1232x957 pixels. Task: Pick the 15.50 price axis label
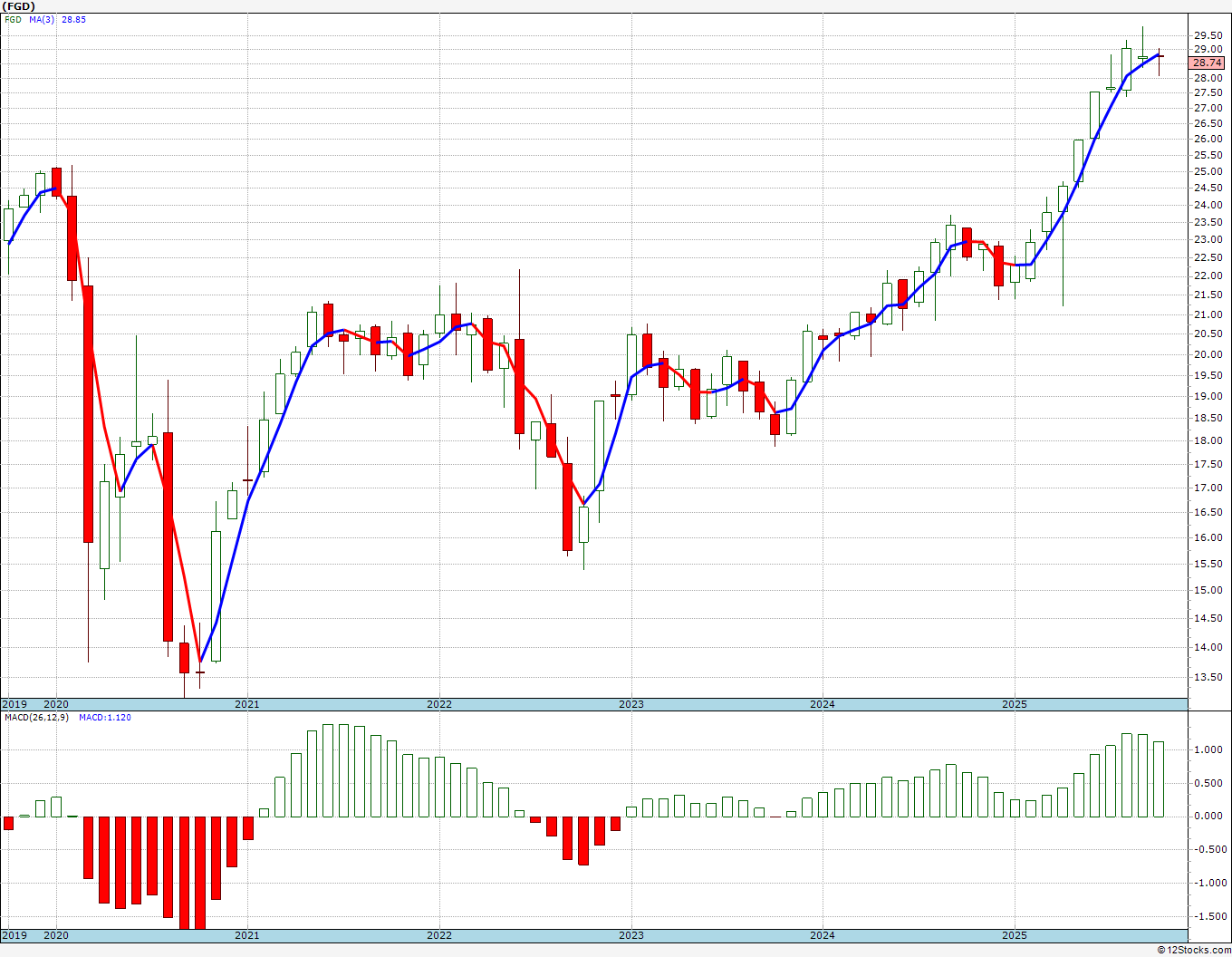click(x=1208, y=564)
